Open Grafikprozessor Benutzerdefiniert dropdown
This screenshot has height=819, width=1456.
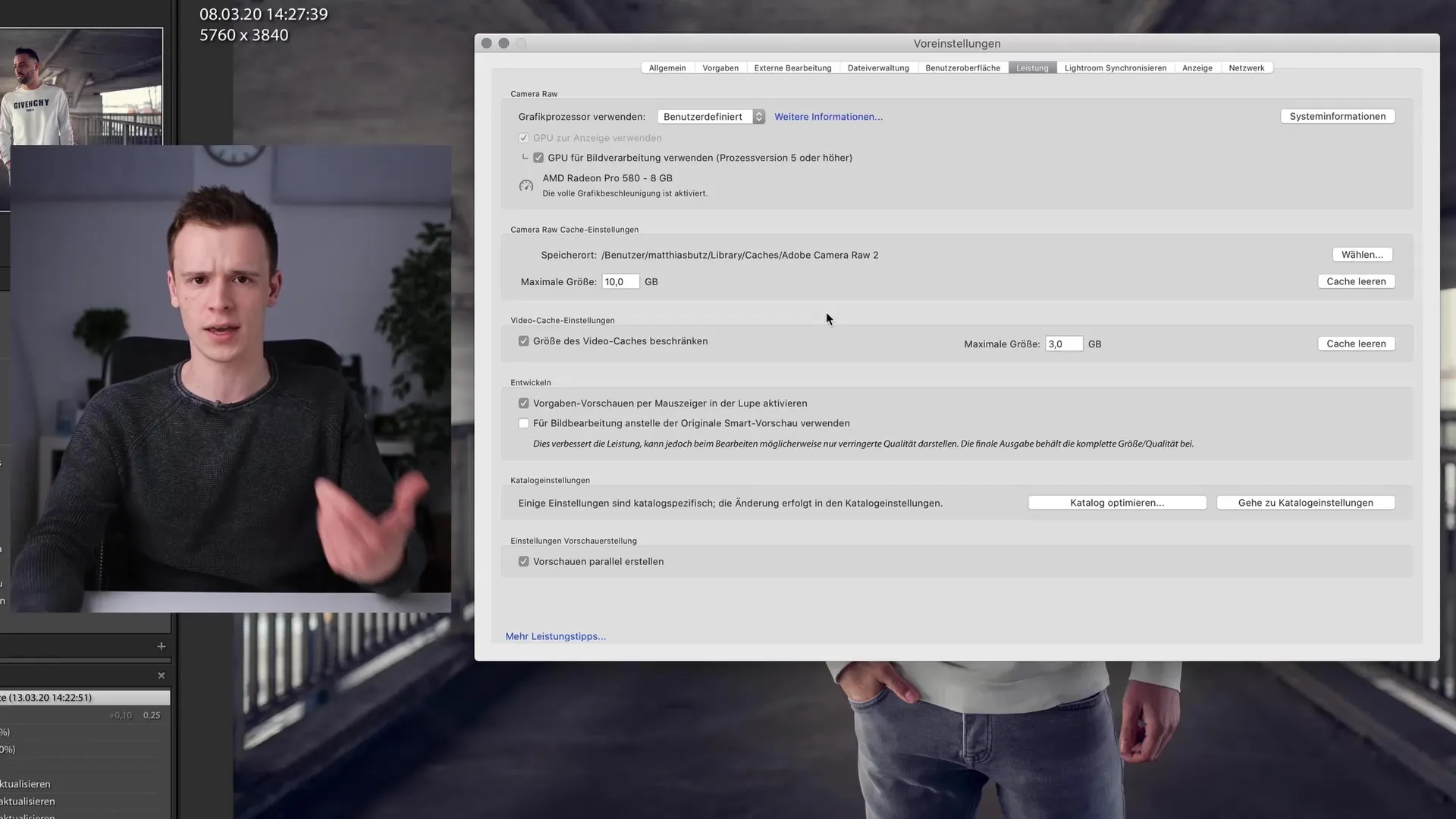(x=711, y=117)
